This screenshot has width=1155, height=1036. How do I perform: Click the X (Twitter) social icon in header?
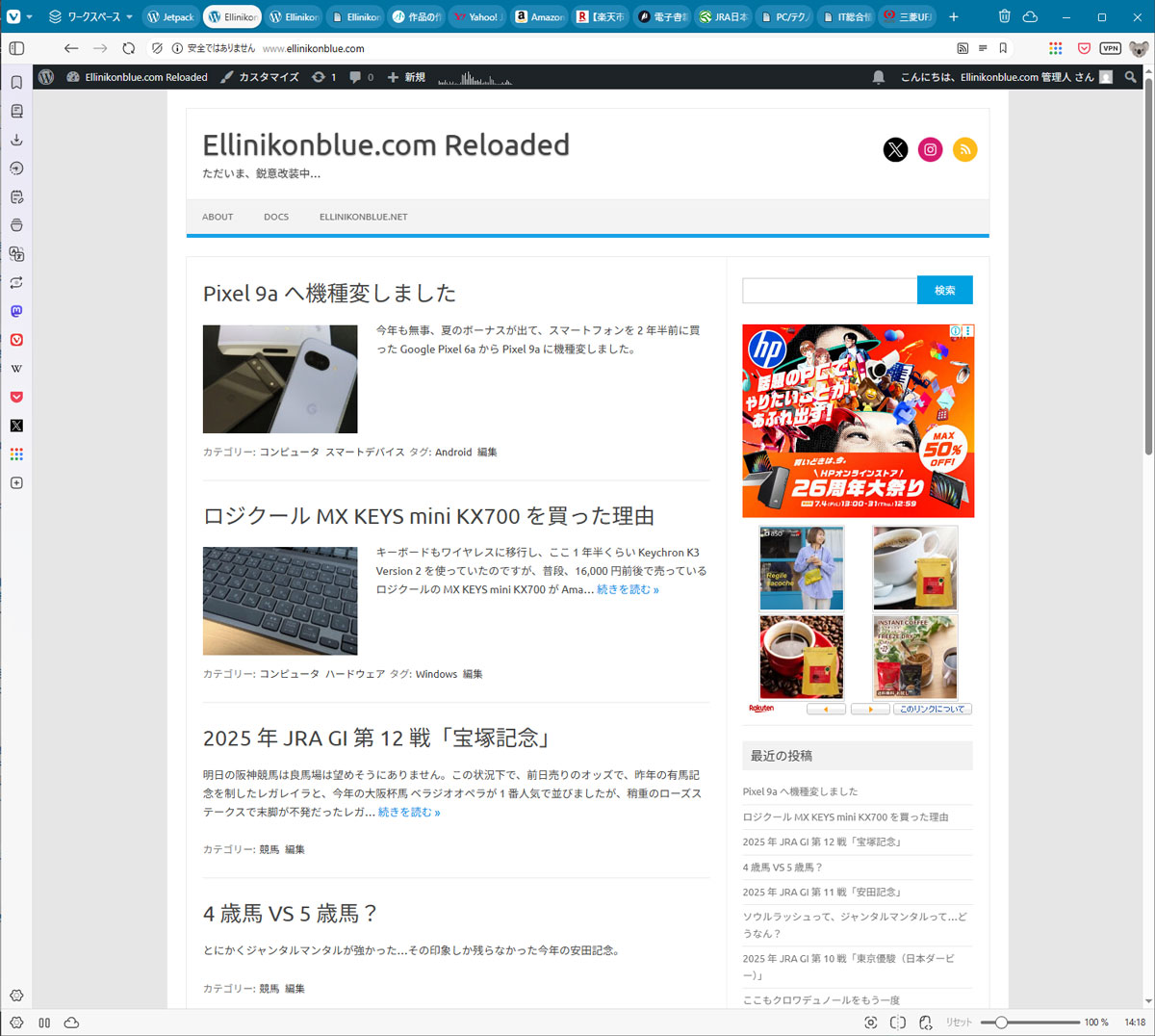pyautogui.click(x=895, y=149)
